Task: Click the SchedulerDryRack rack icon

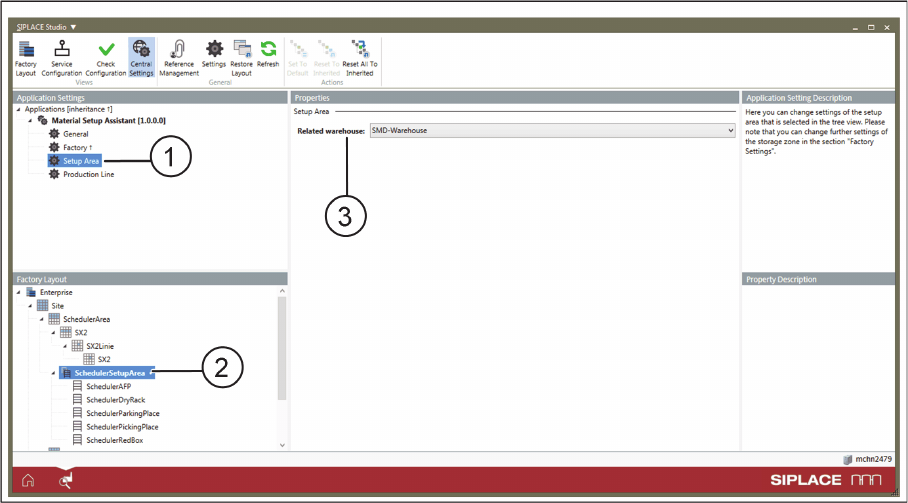Action: [77, 399]
